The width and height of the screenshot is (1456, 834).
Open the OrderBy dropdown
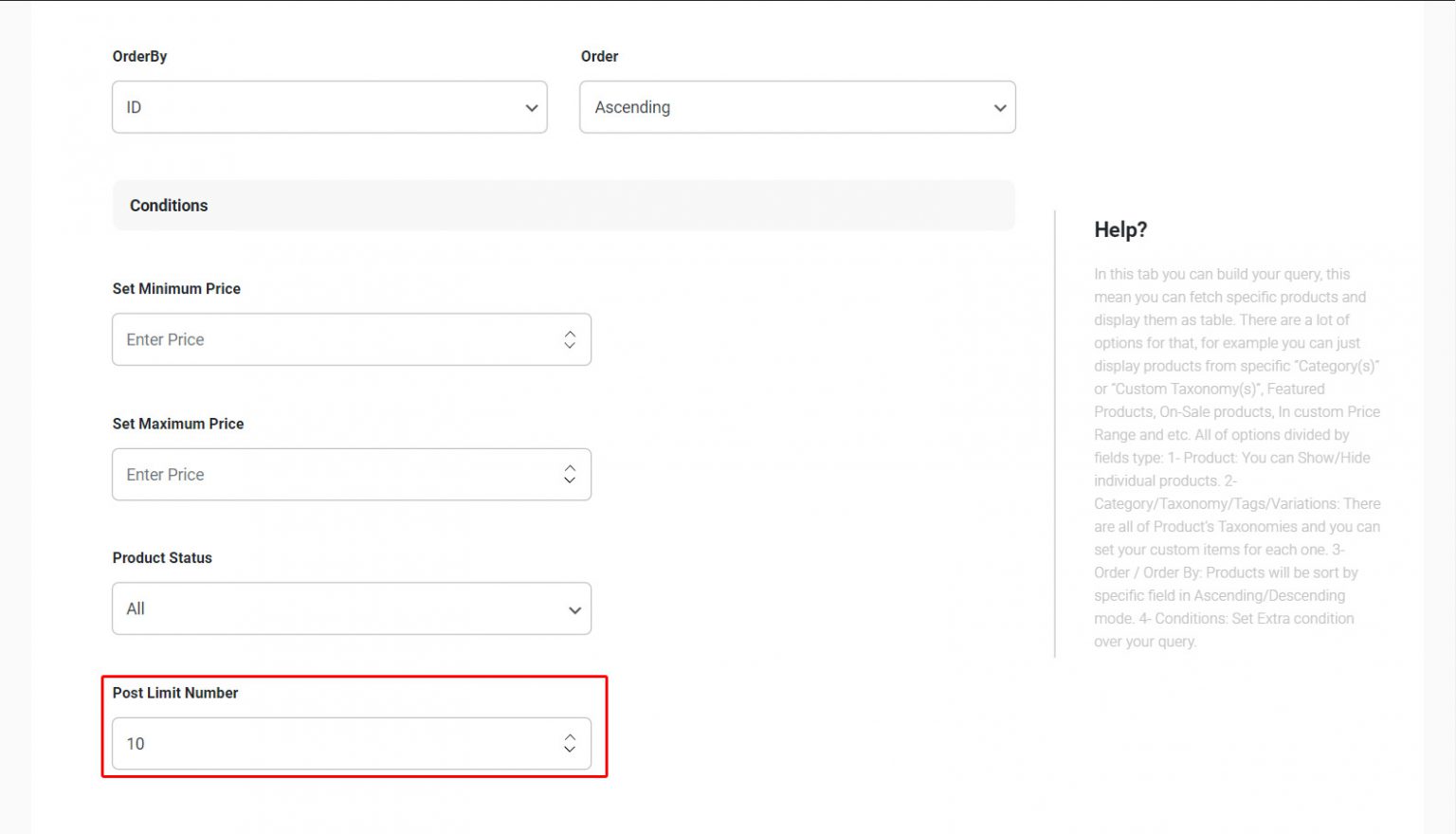click(329, 107)
